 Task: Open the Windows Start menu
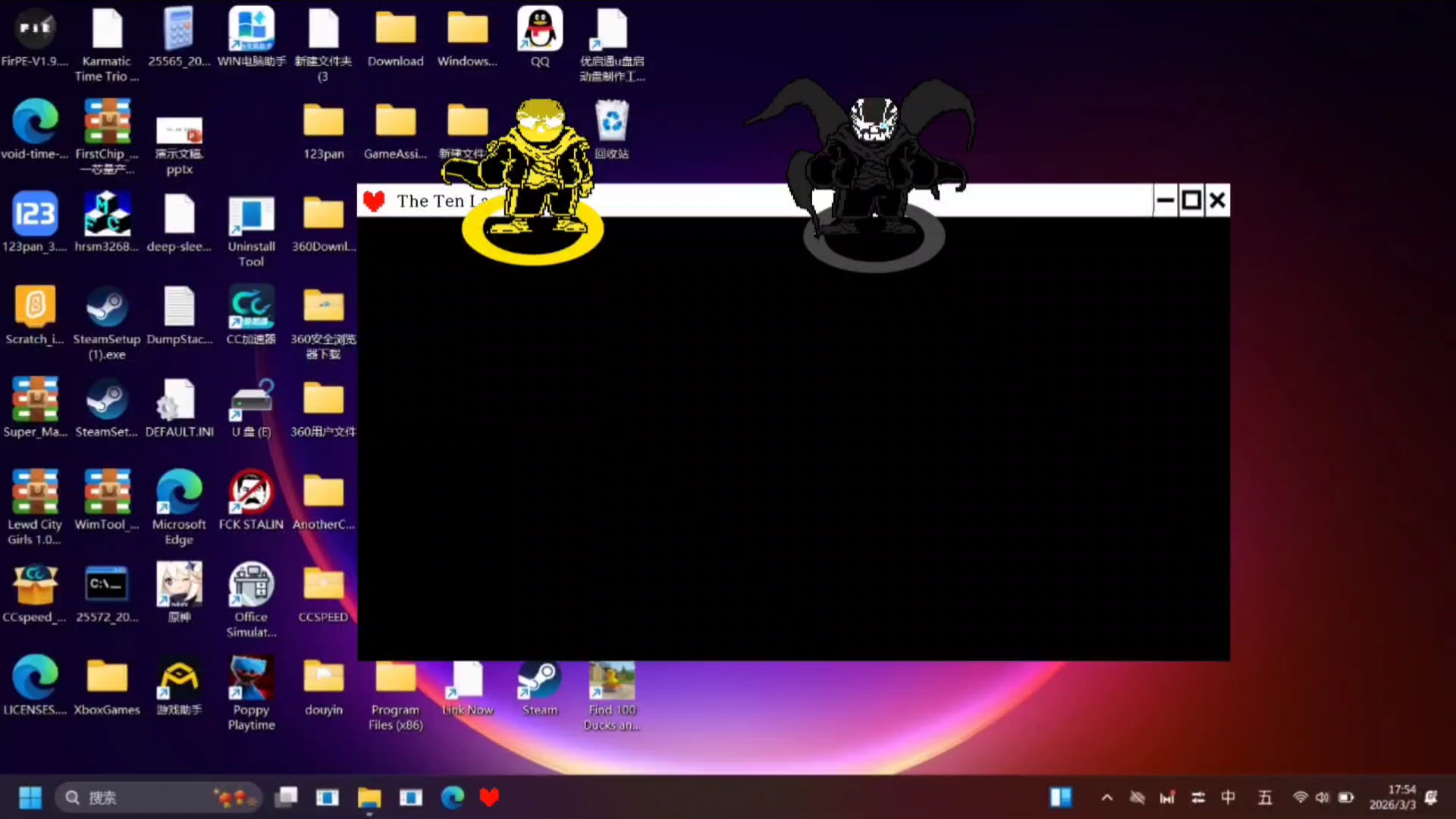[x=30, y=798]
